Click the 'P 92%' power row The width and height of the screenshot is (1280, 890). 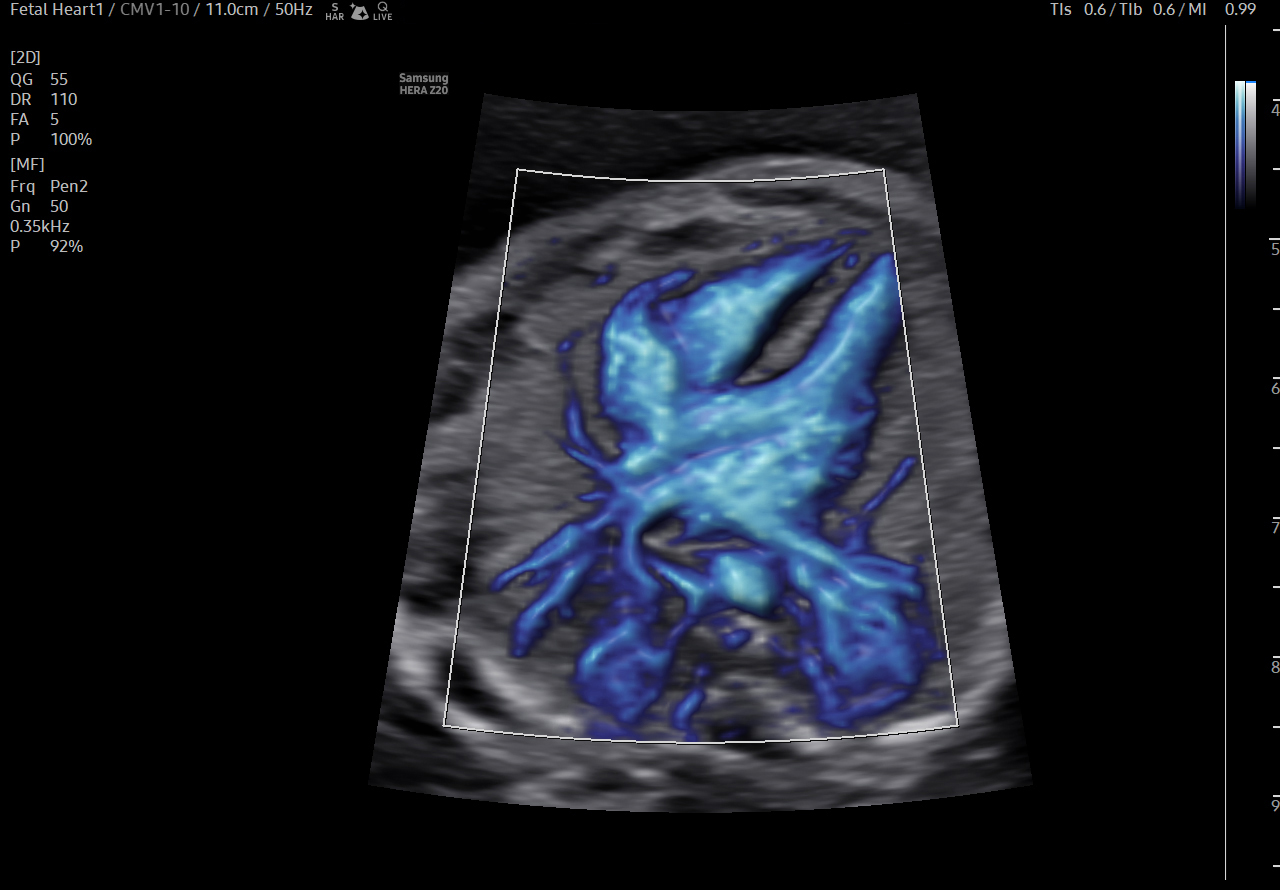47,246
